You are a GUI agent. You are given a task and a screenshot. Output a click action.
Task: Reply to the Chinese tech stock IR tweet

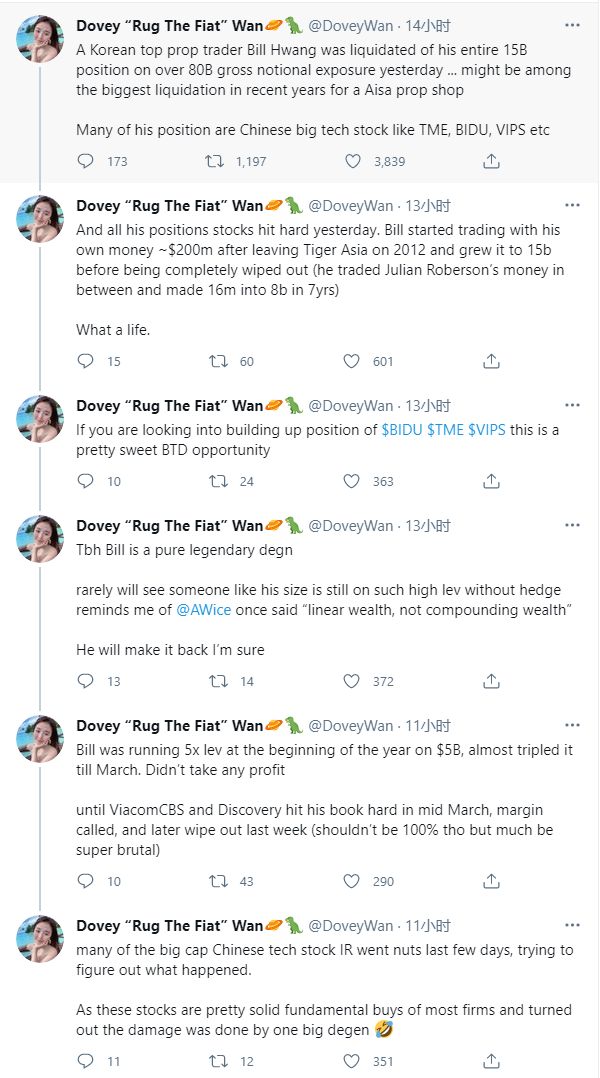86,1061
